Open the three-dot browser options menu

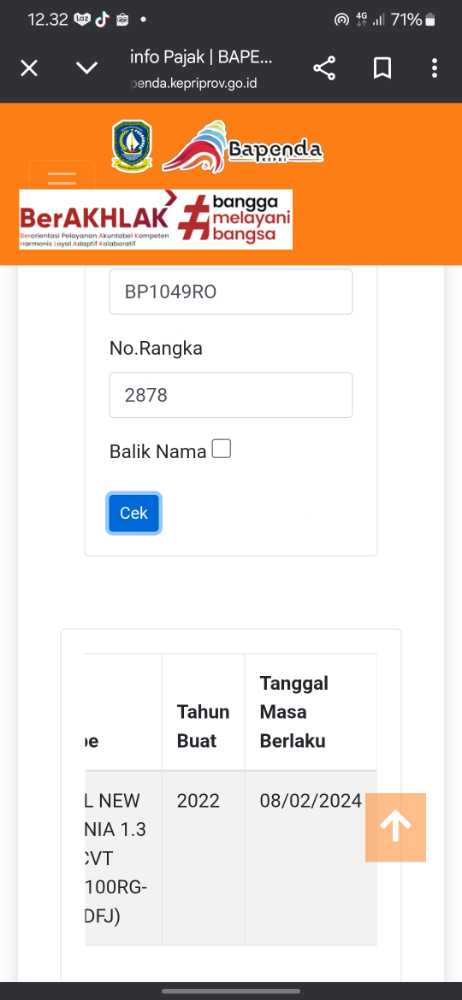tap(435, 68)
